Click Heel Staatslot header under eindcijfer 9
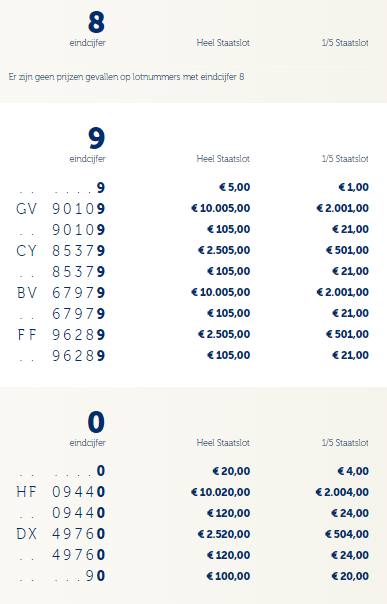Screen dimensions: 387x604 [x=223, y=159]
